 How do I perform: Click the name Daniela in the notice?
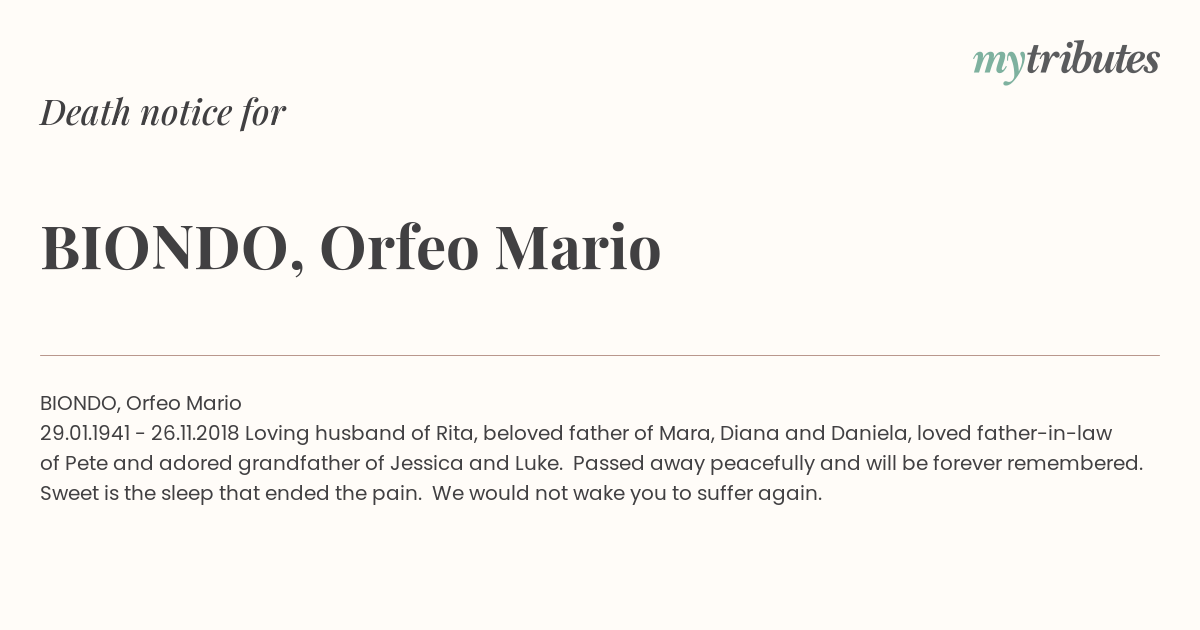pyautogui.click(x=868, y=433)
